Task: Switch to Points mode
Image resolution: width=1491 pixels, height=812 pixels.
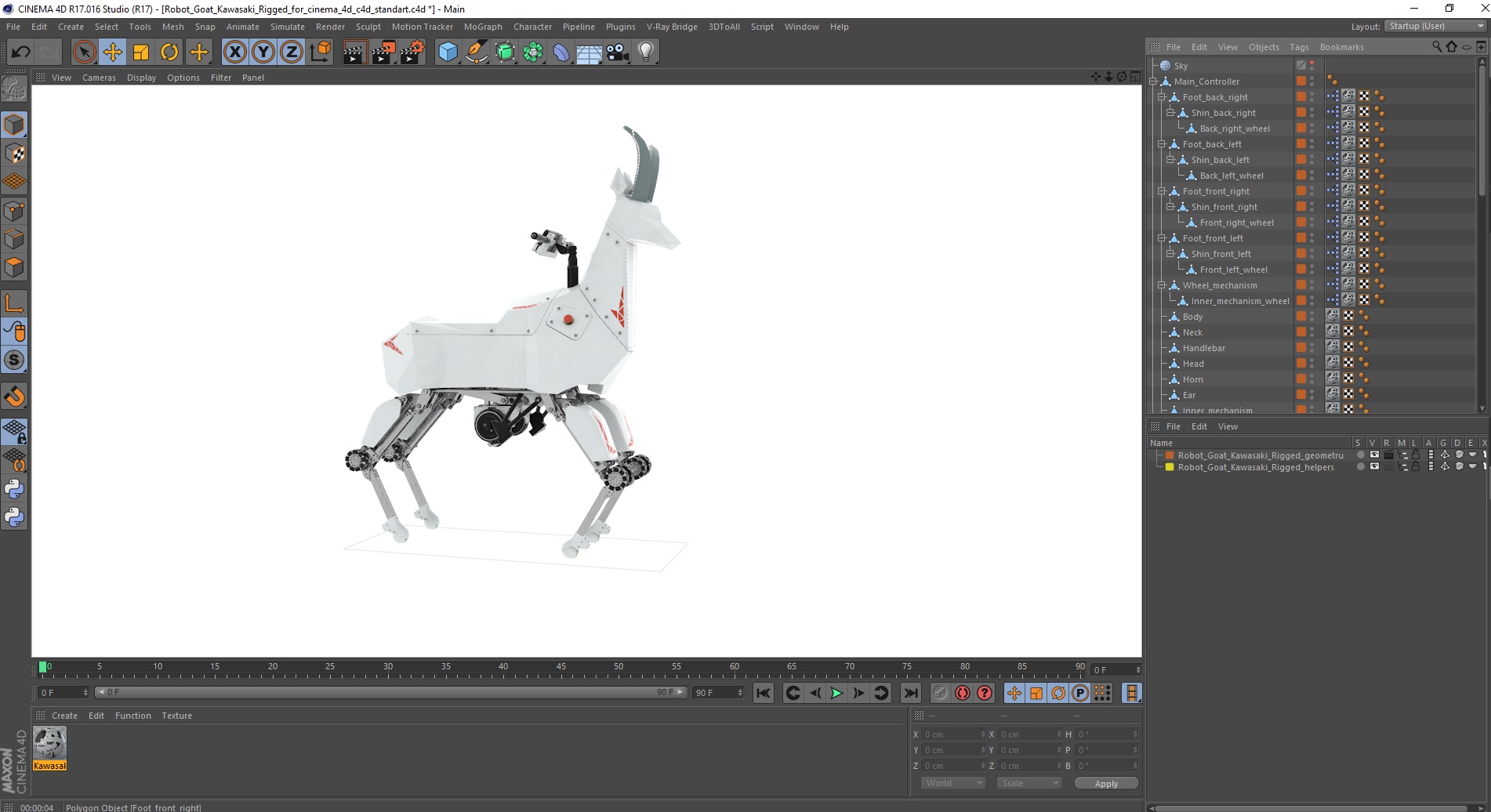Action: (14, 211)
